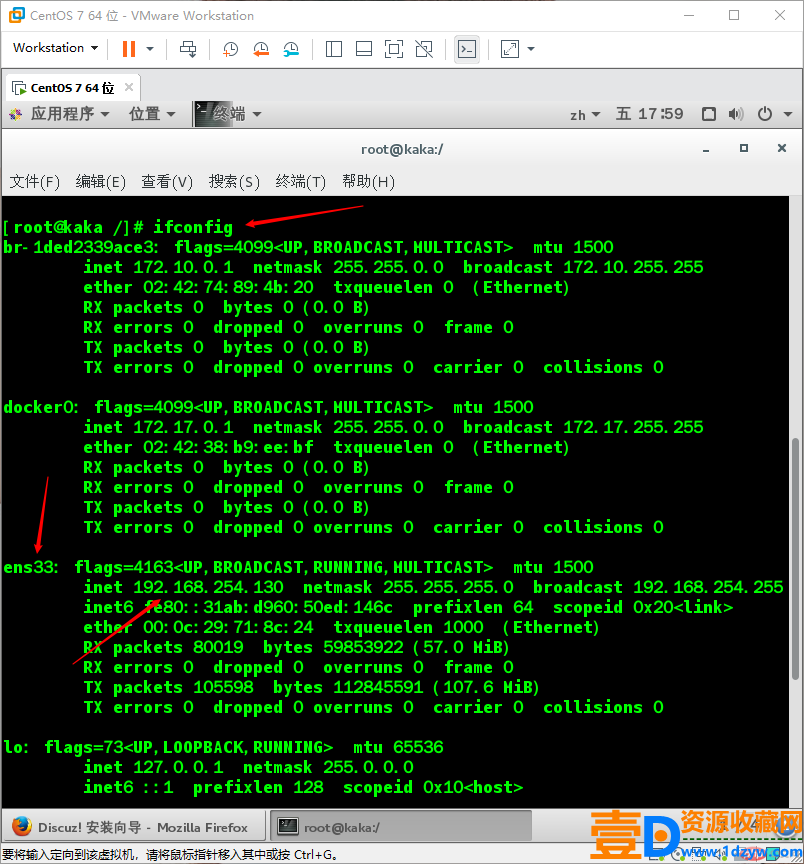Expand the stretch display dropdown arrow
The height and width of the screenshot is (864, 804).
(x=531, y=49)
